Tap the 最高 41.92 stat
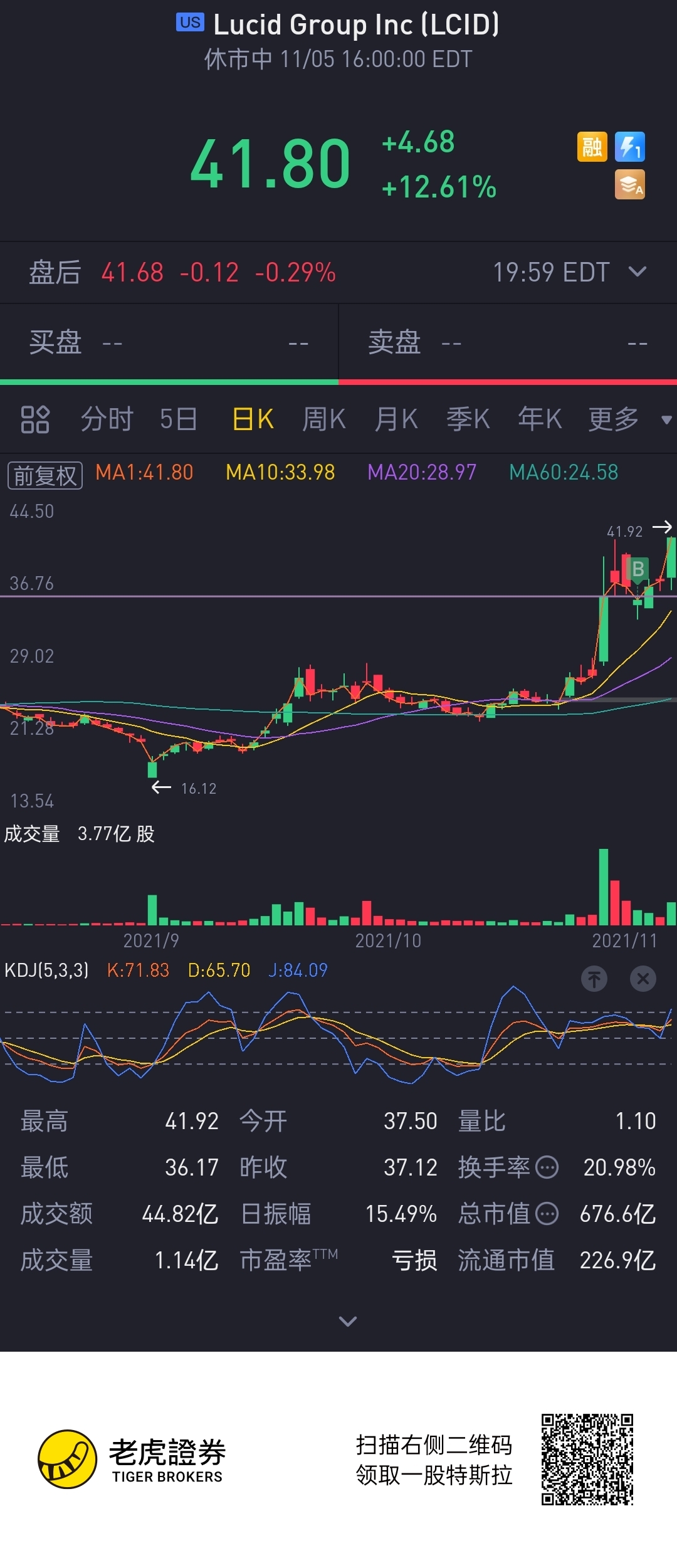 (x=120, y=1121)
